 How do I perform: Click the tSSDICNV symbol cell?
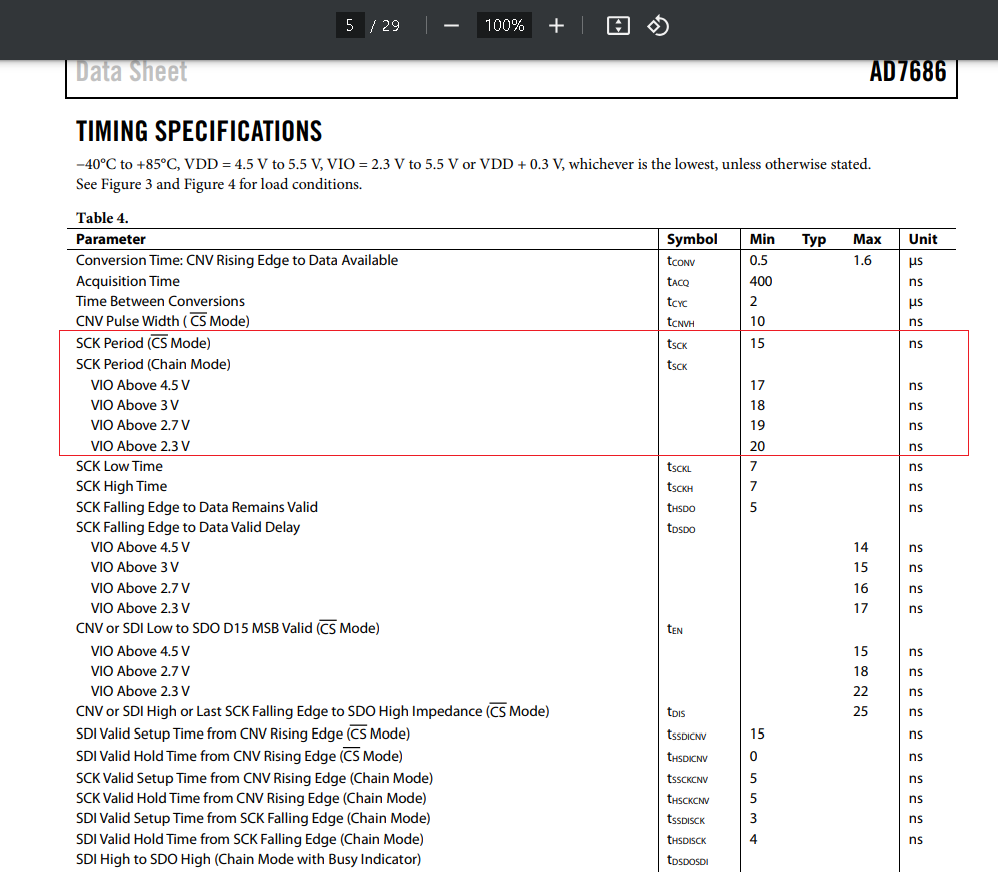coord(687,735)
